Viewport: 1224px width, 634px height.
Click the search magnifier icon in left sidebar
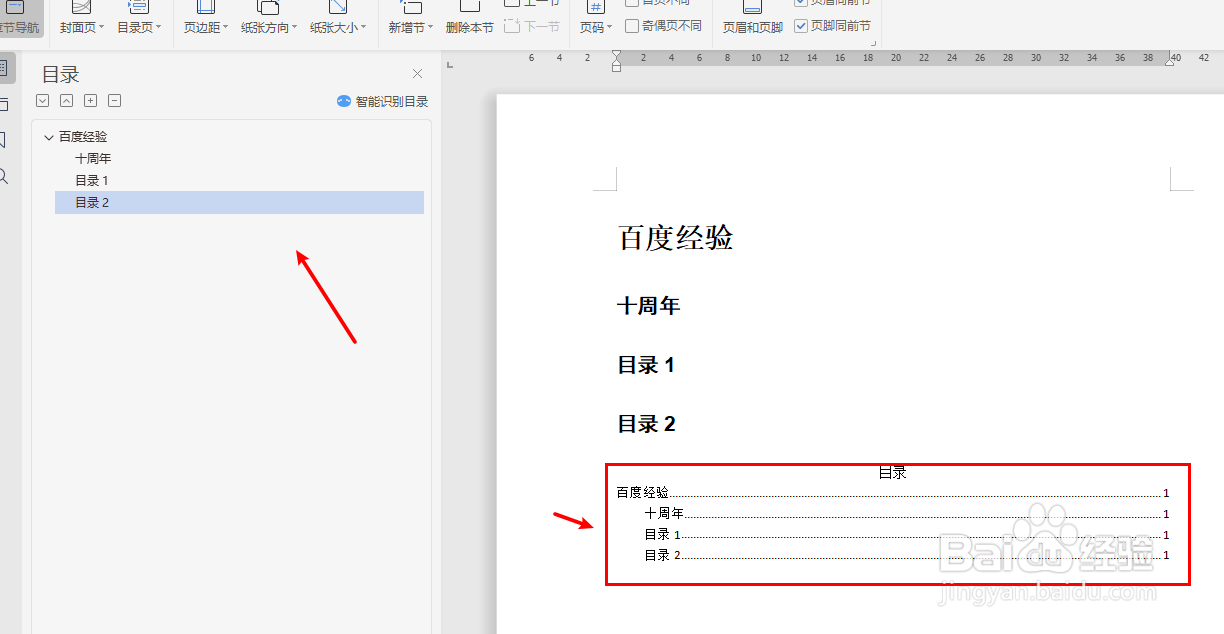coord(4,176)
